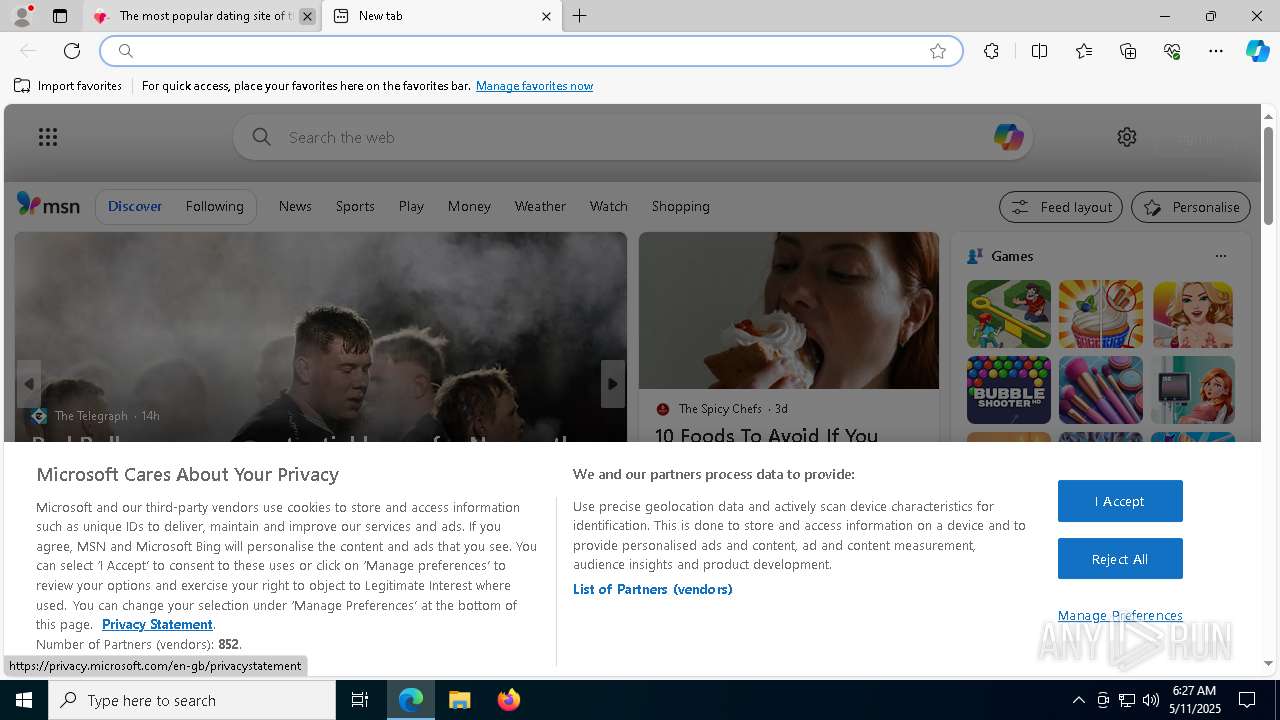Viewport: 1280px width, 720px height.
Task: Show hidden system tray icons
Action: tap(1078, 700)
